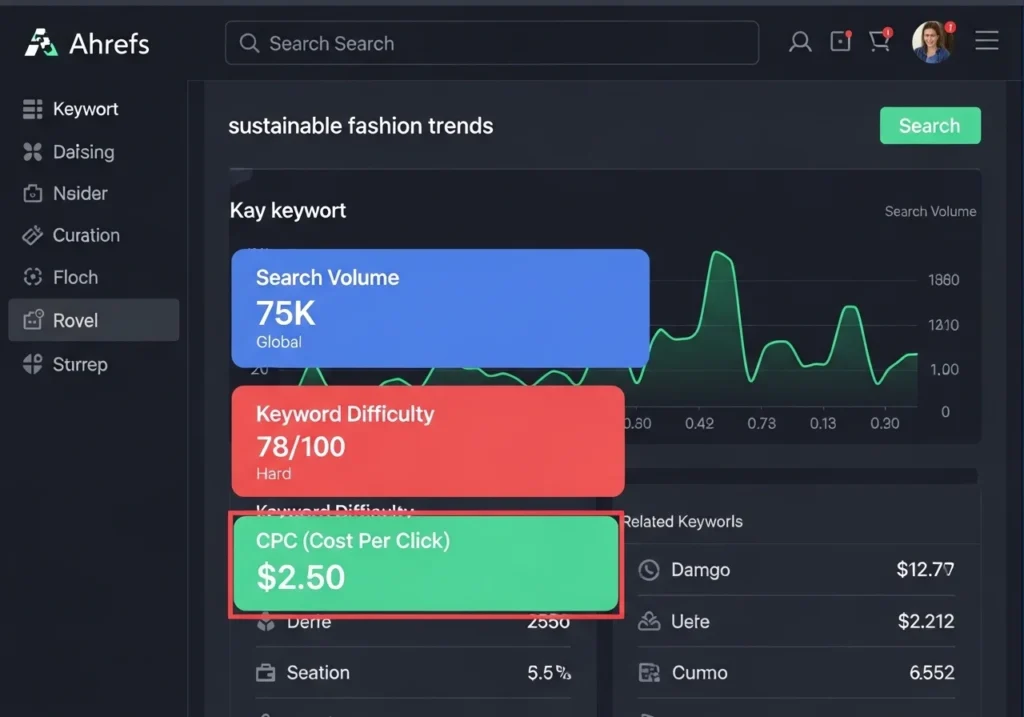1024x717 pixels.
Task: Select Keywort in the sidebar
Action: pyautogui.click(x=85, y=109)
